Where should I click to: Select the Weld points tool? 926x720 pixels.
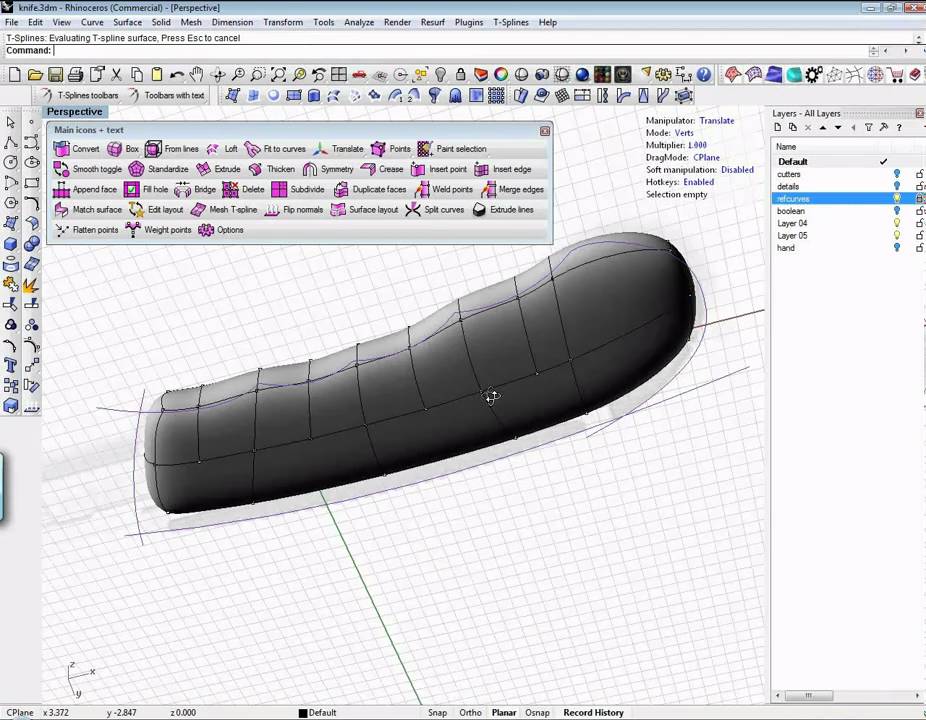pyautogui.click(x=444, y=190)
